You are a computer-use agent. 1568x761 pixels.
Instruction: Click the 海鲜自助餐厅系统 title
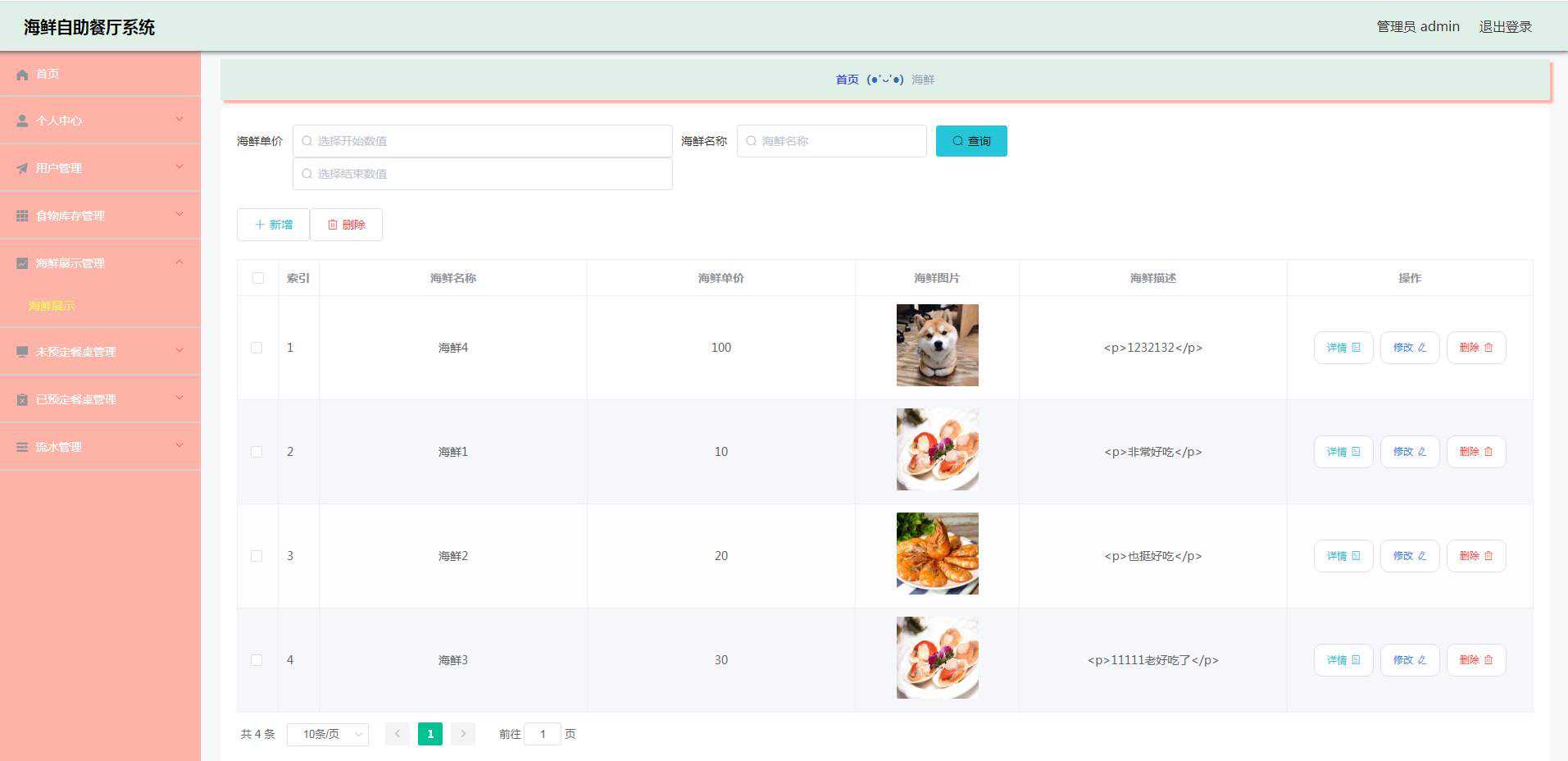(89, 27)
